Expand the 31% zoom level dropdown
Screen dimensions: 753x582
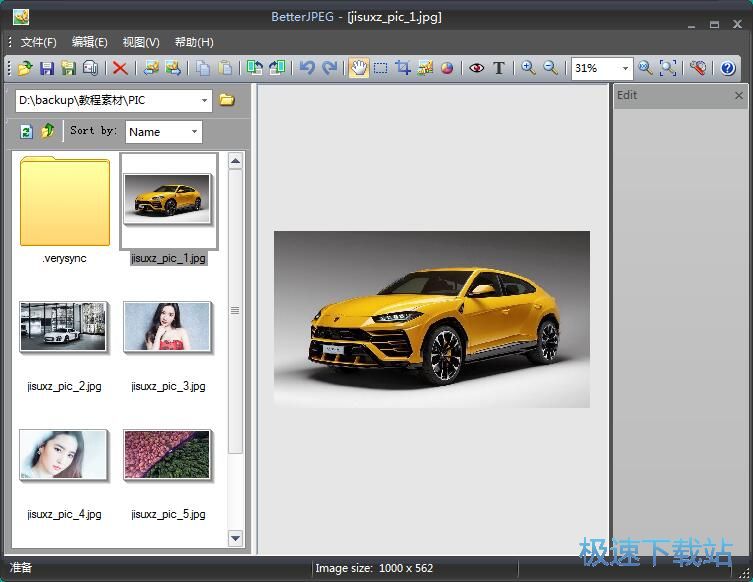626,68
